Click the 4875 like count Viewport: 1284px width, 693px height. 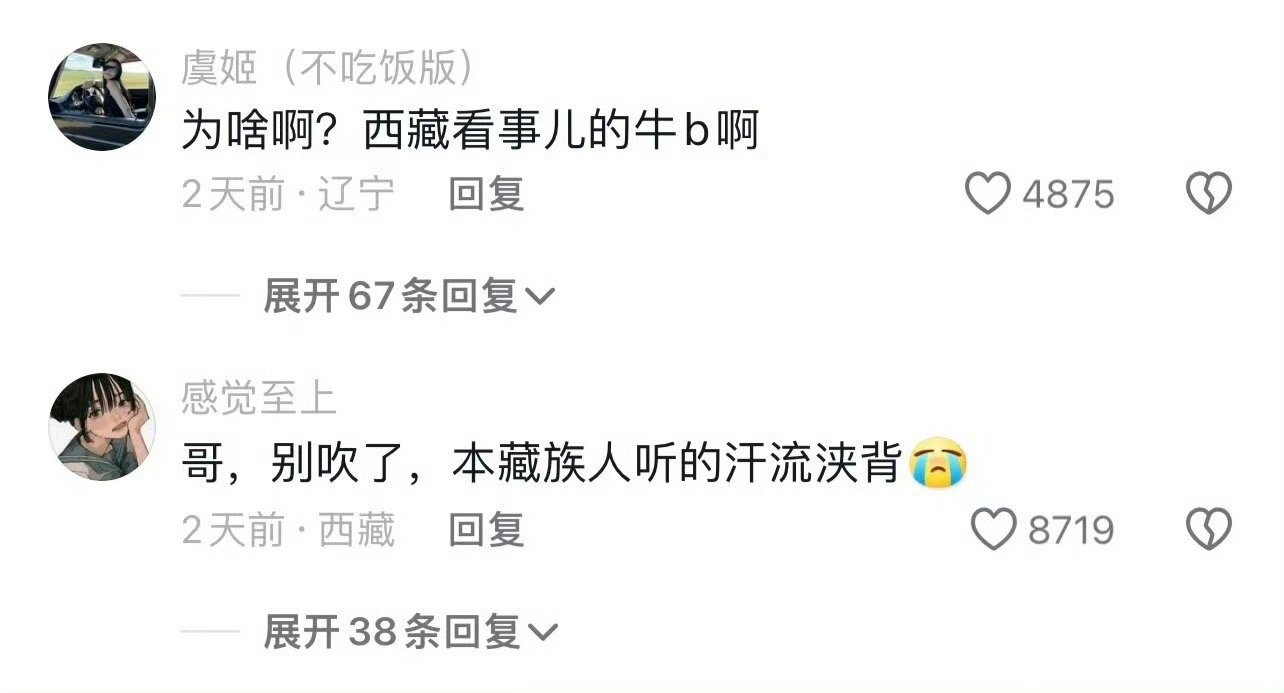(x=1068, y=194)
